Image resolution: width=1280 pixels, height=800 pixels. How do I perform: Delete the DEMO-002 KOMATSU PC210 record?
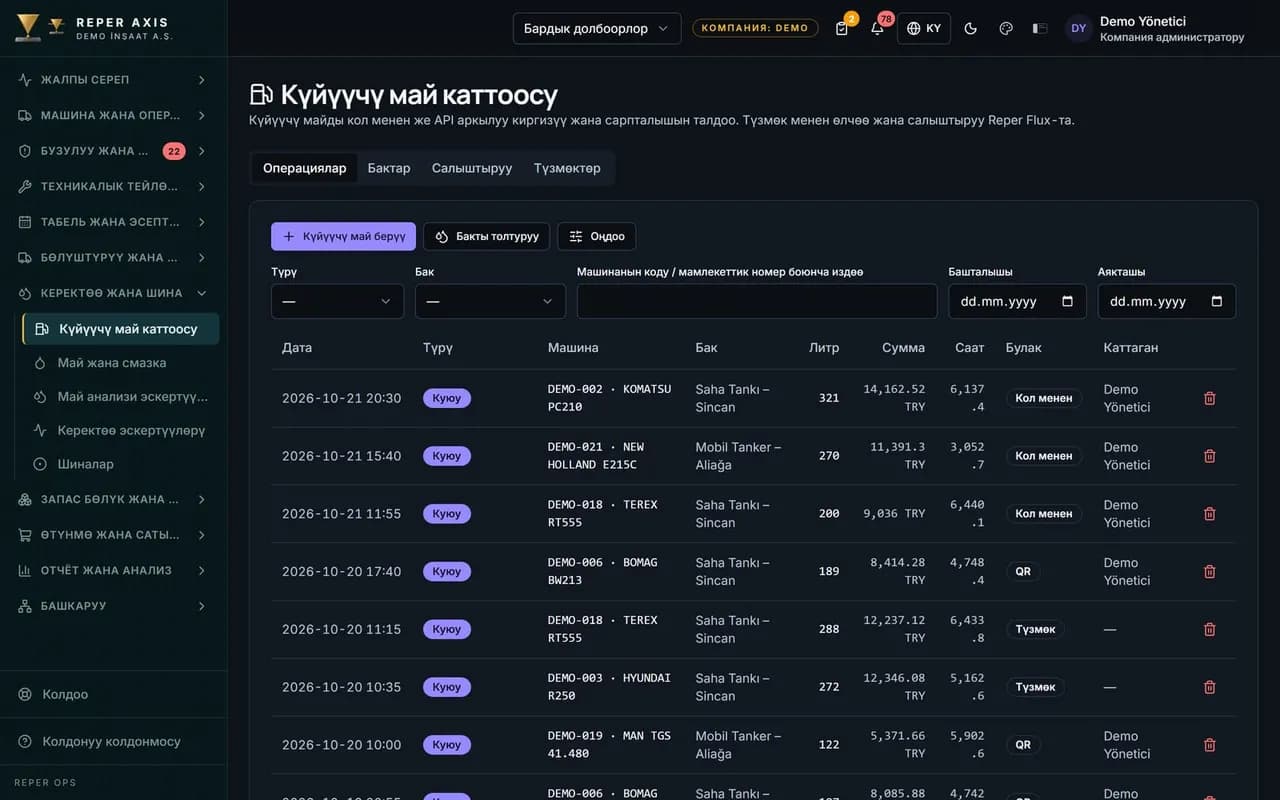tap(1210, 398)
